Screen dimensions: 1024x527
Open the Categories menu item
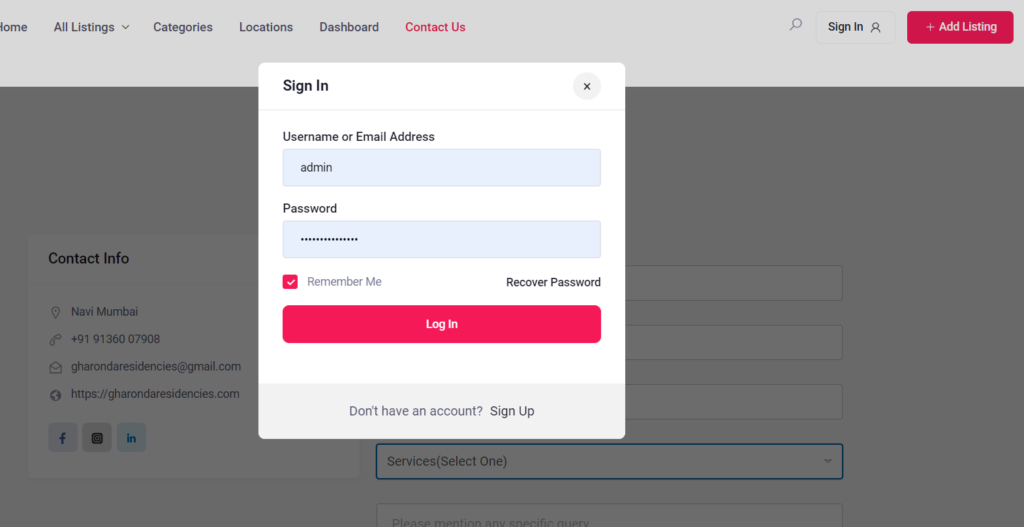pyautogui.click(x=183, y=27)
